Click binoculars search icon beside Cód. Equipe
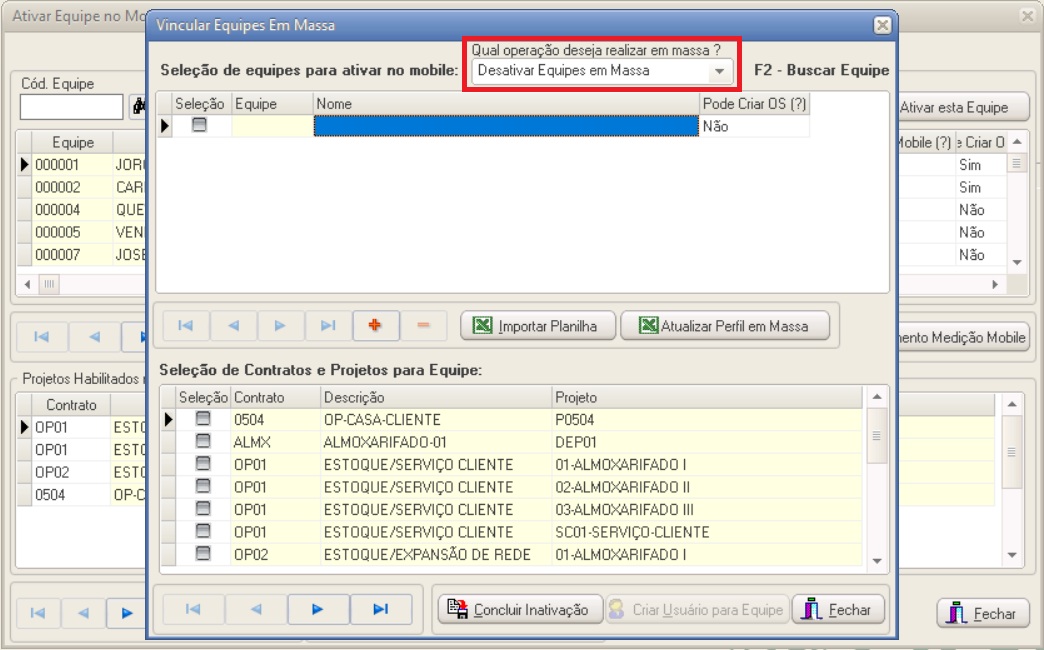The height and width of the screenshot is (650, 1044). point(138,106)
